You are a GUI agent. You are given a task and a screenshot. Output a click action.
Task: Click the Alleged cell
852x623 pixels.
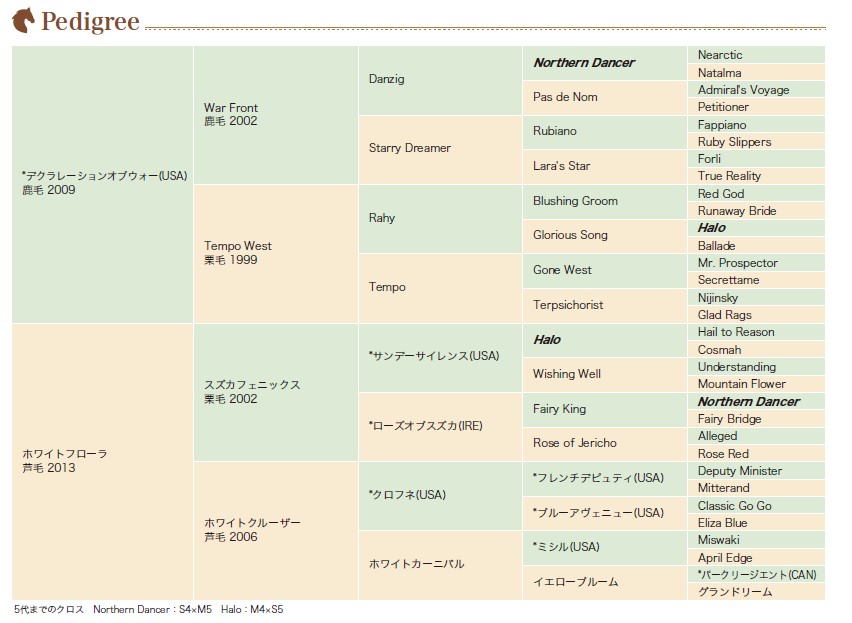[x=756, y=436]
